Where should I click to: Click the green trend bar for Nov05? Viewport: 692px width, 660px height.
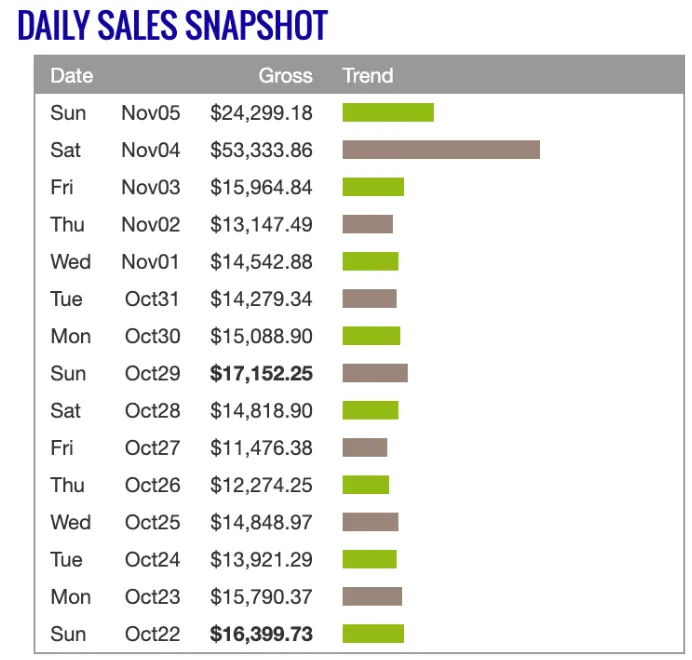click(x=388, y=112)
